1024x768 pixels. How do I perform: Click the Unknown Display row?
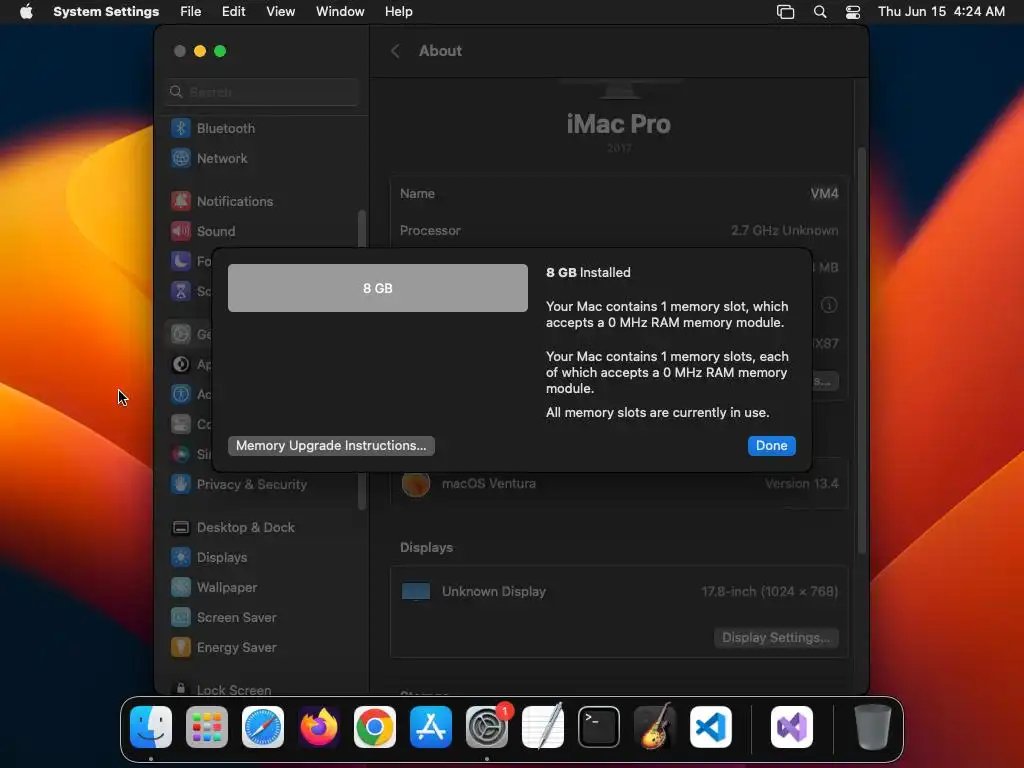619,592
